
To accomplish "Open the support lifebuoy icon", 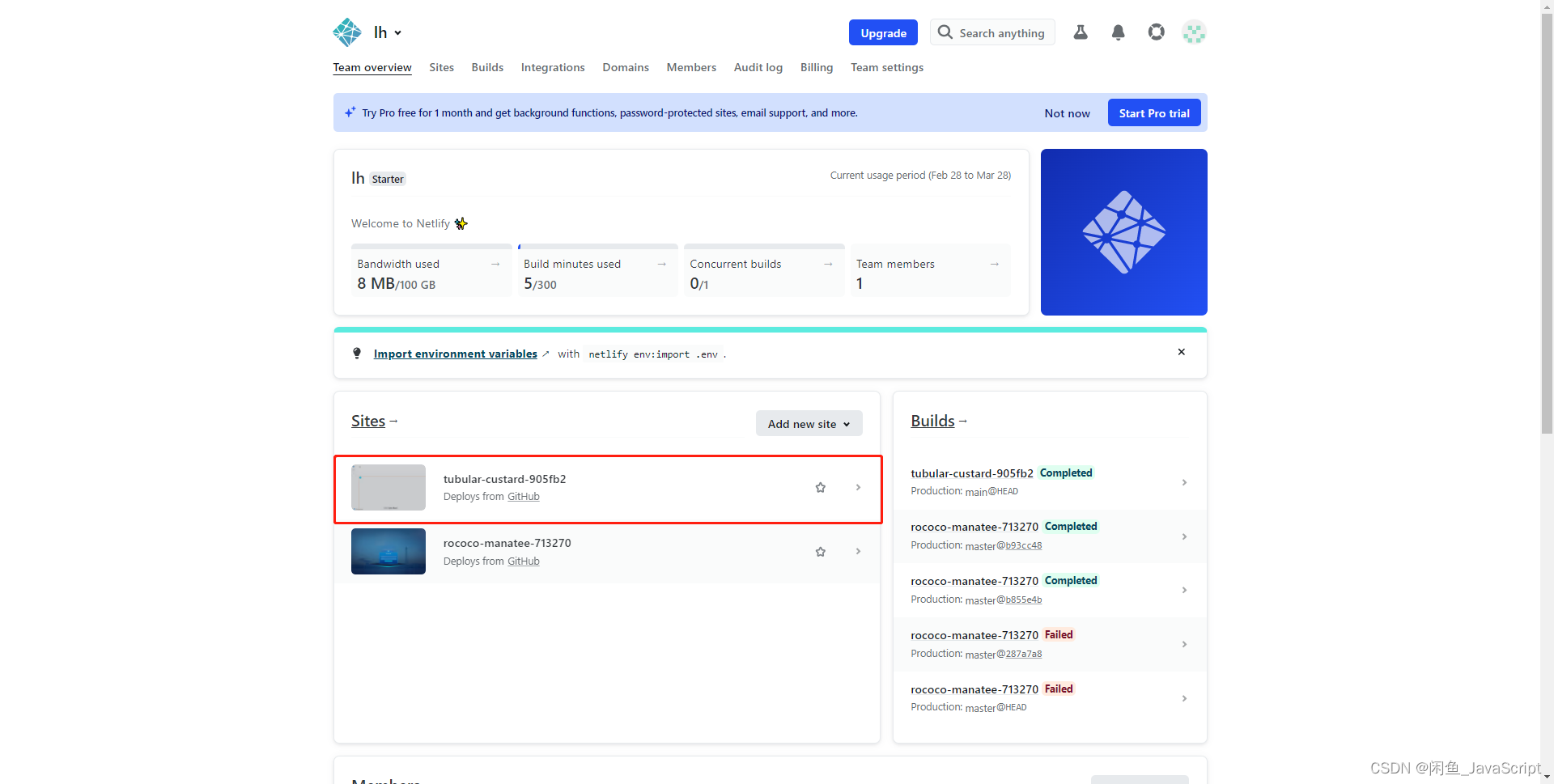I will pyautogui.click(x=1156, y=32).
